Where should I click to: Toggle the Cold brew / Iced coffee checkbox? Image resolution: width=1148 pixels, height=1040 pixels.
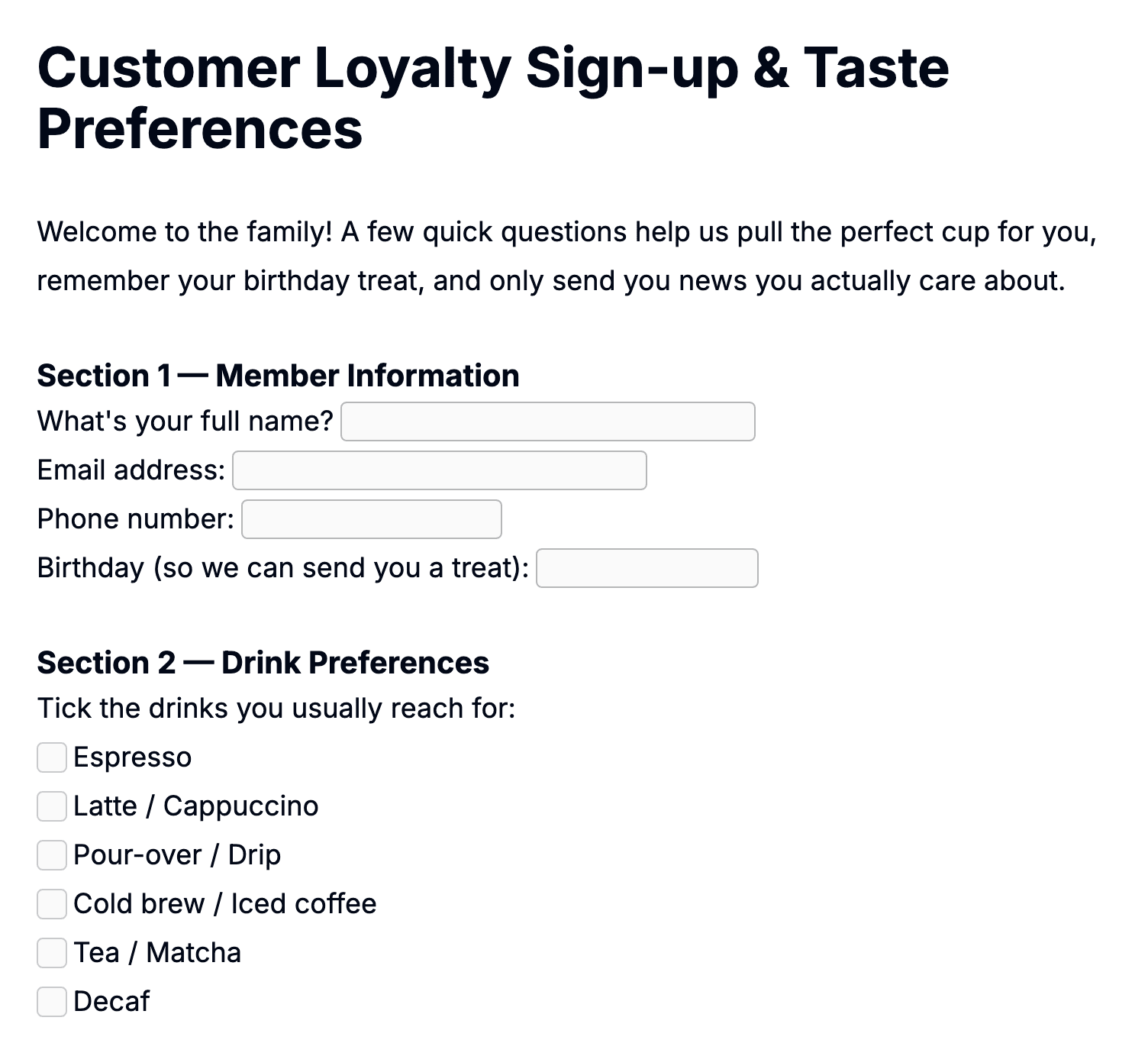(x=52, y=904)
